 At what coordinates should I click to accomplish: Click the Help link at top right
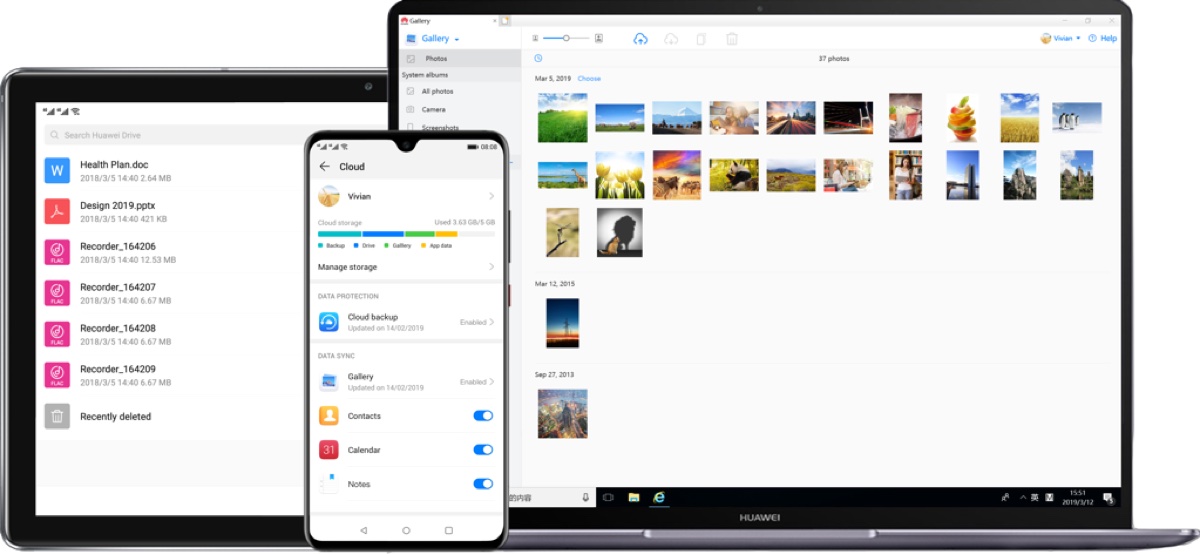coord(1108,38)
